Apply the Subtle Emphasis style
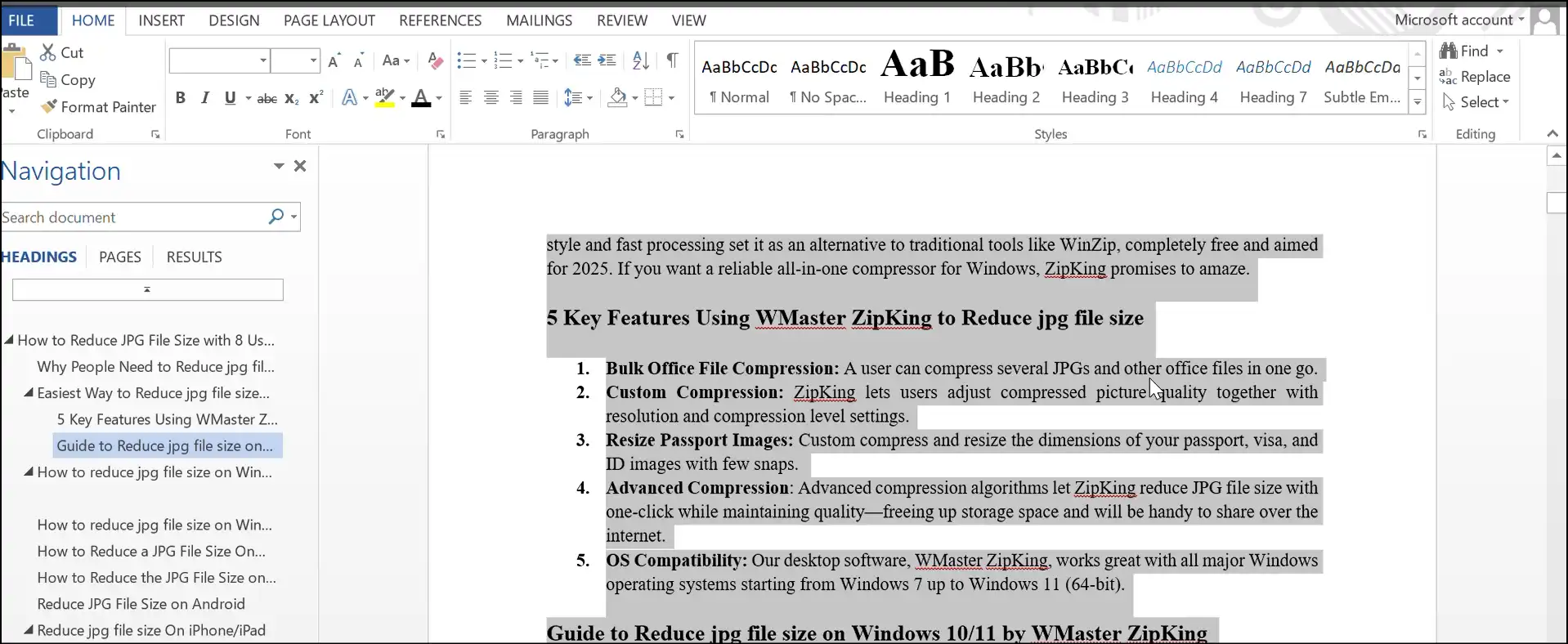Image resolution: width=1568 pixels, height=644 pixels. [1362, 77]
